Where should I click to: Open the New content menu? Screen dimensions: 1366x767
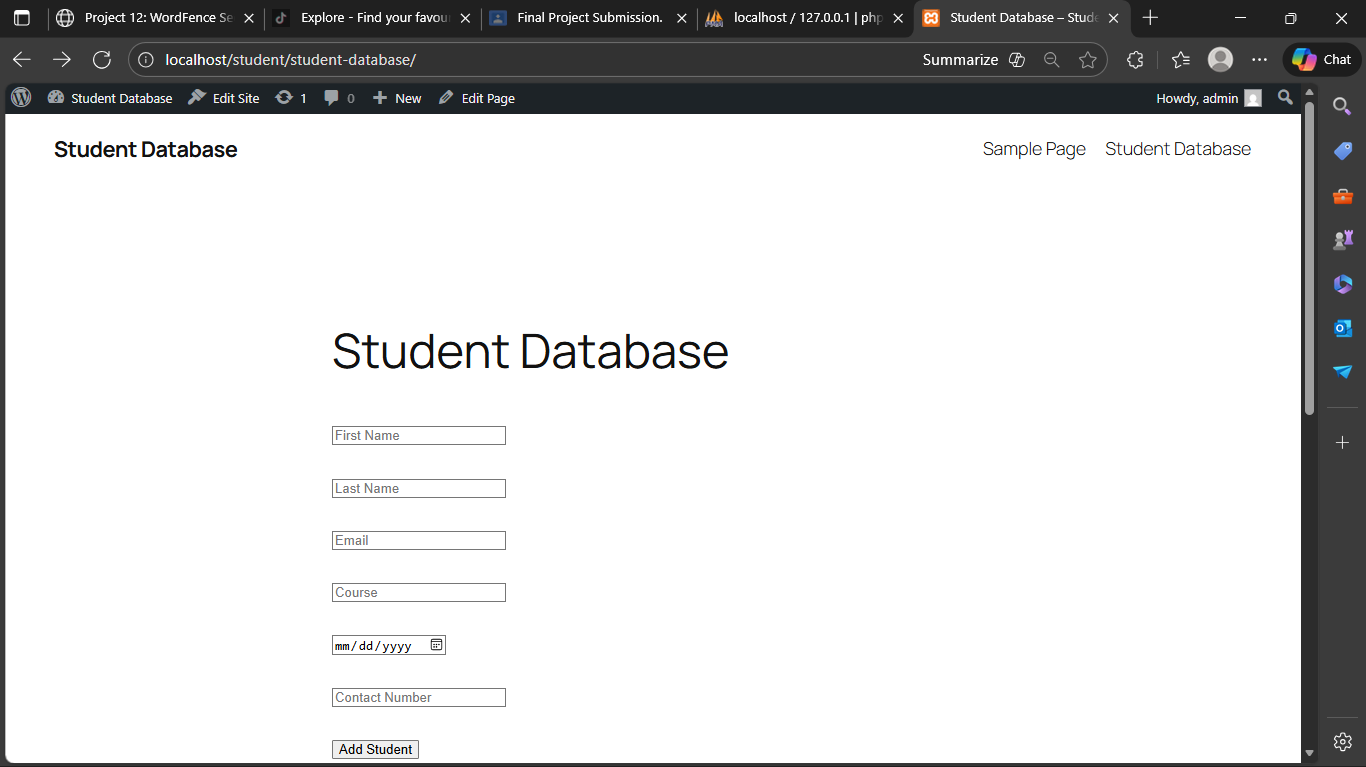tap(397, 98)
